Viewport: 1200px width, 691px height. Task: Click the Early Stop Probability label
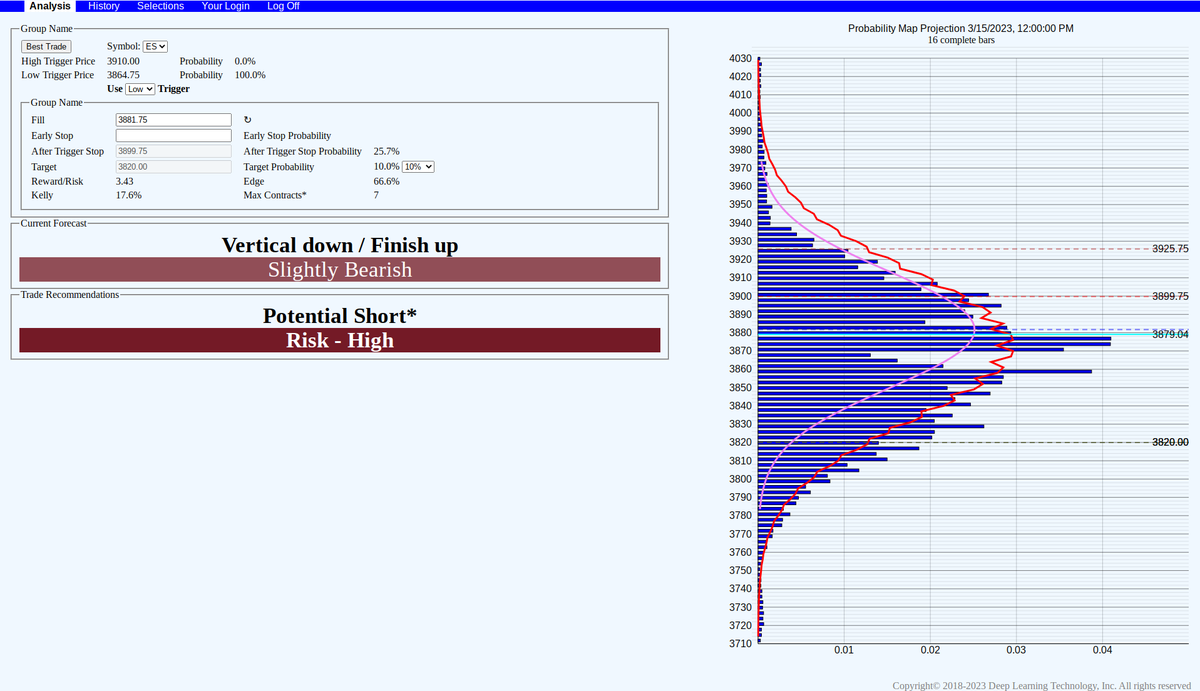pos(287,136)
